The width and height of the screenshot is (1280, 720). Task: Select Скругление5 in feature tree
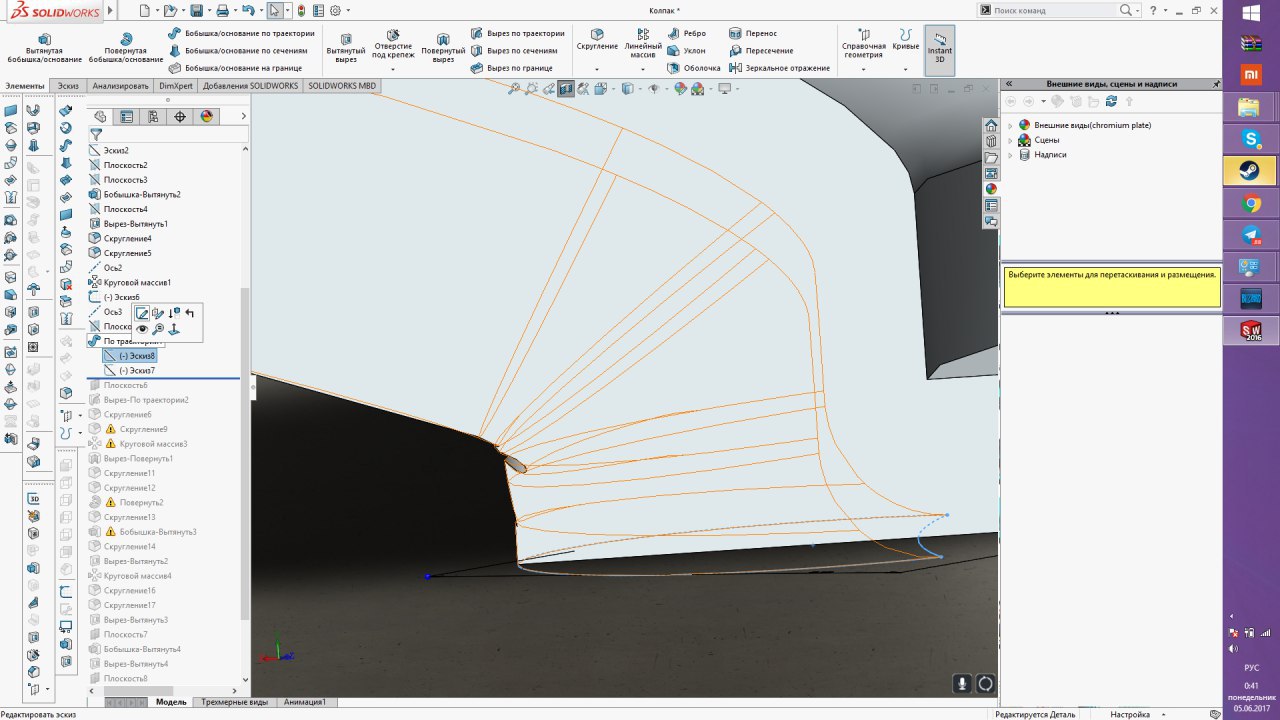click(x=128, y=253)
